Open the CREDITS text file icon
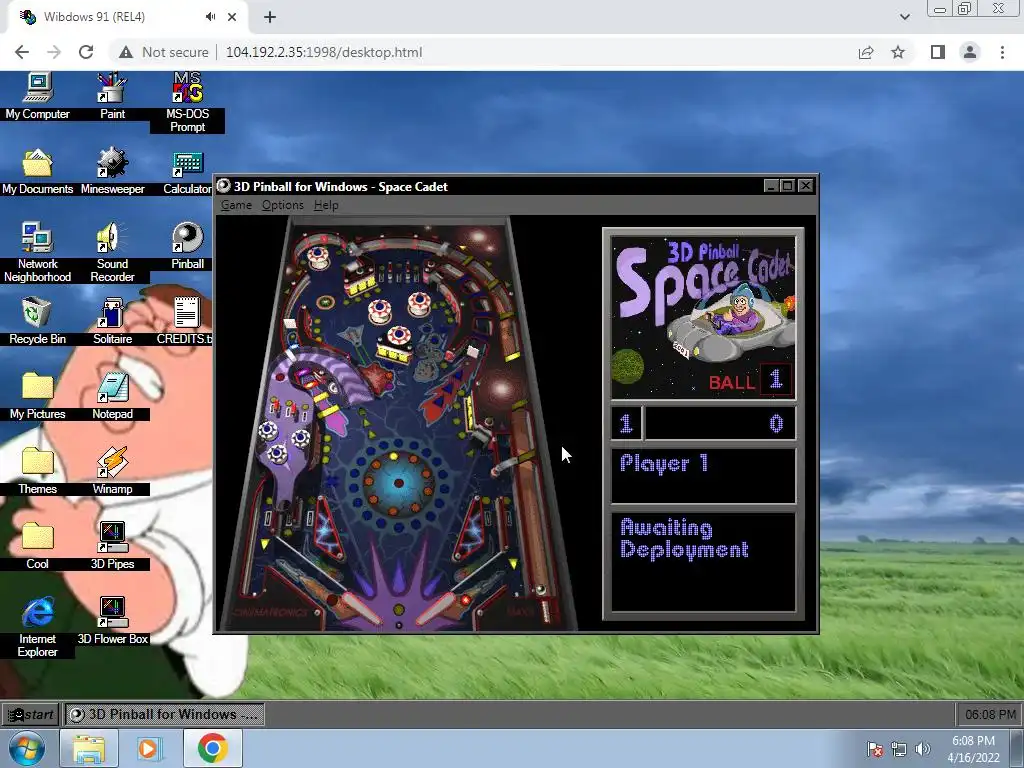 185,321
